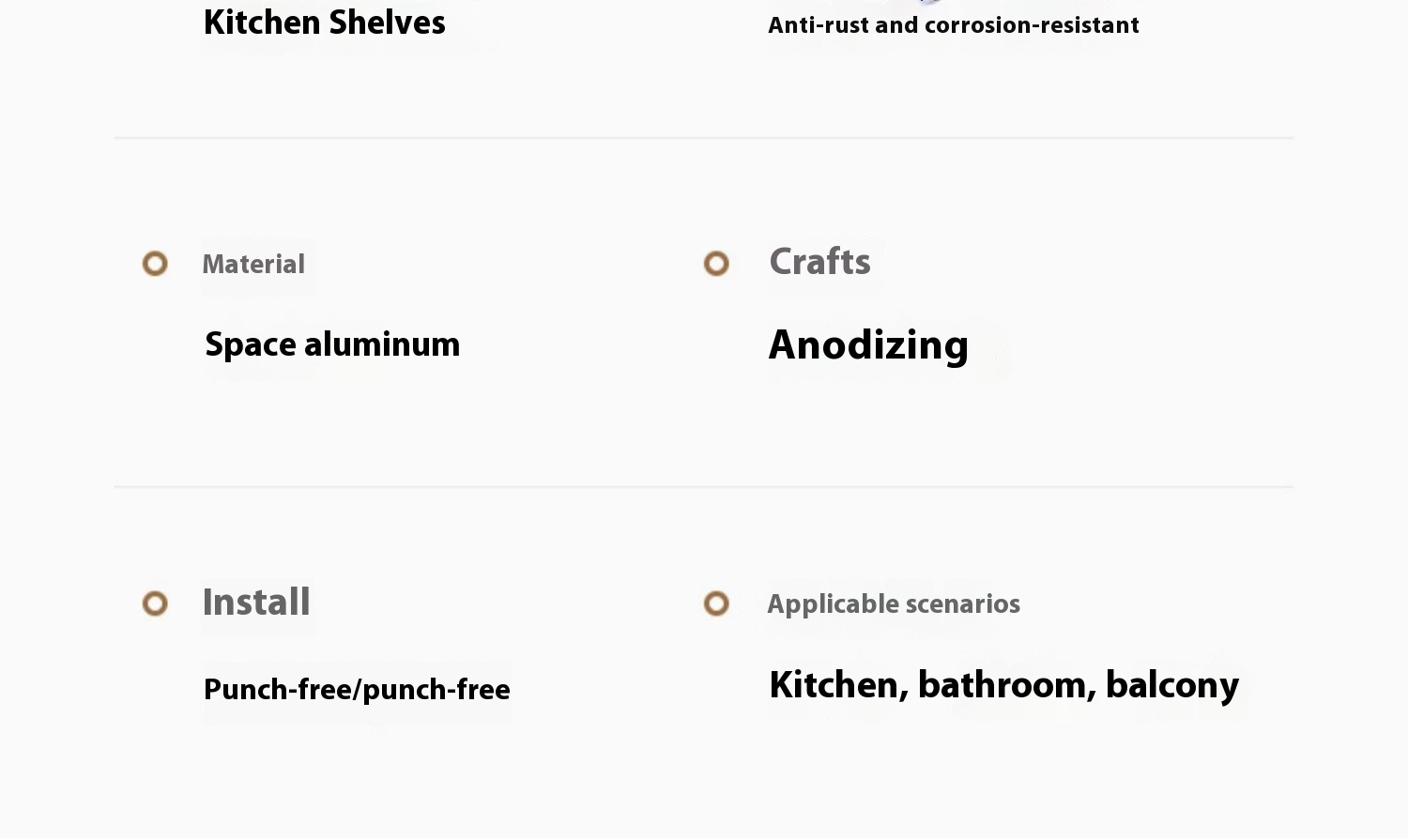The height and width of the screenshot is (840, 1408).
Task: Click the ring bullet beside Install
Action: [155, 603]
